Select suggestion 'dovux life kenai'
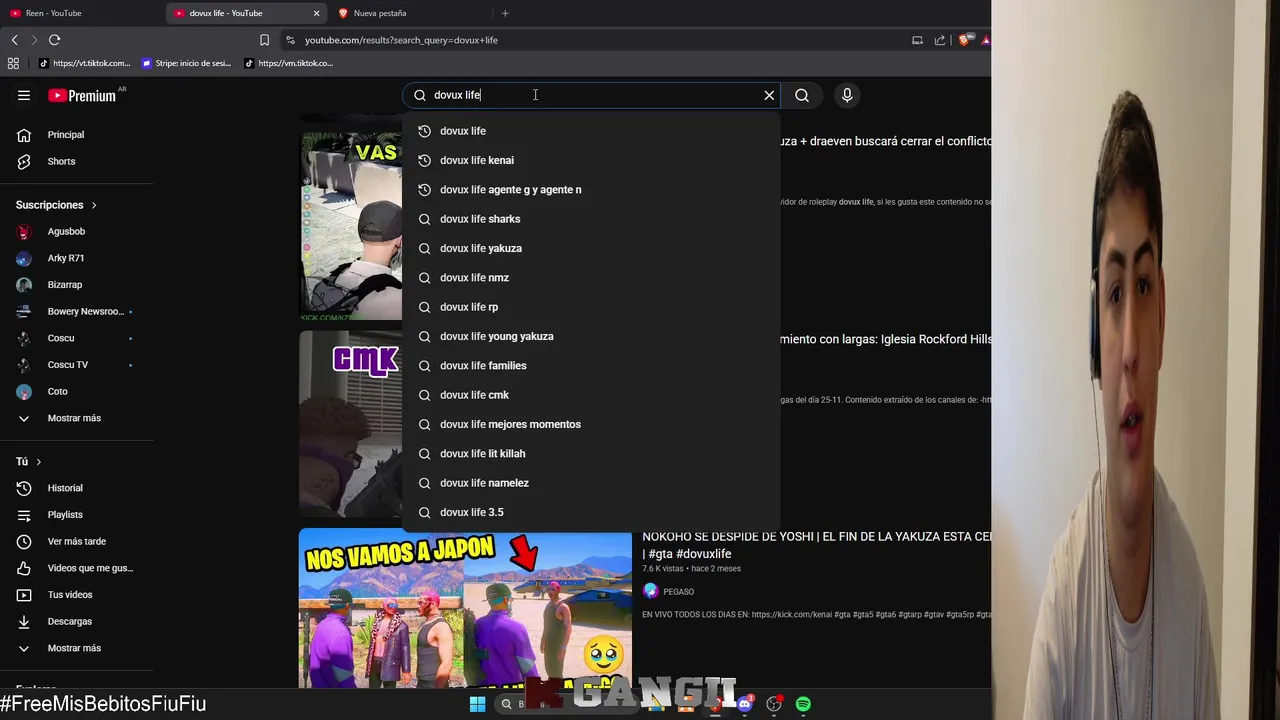This screenshot has width=1280, height=720. tap(590, 160)
